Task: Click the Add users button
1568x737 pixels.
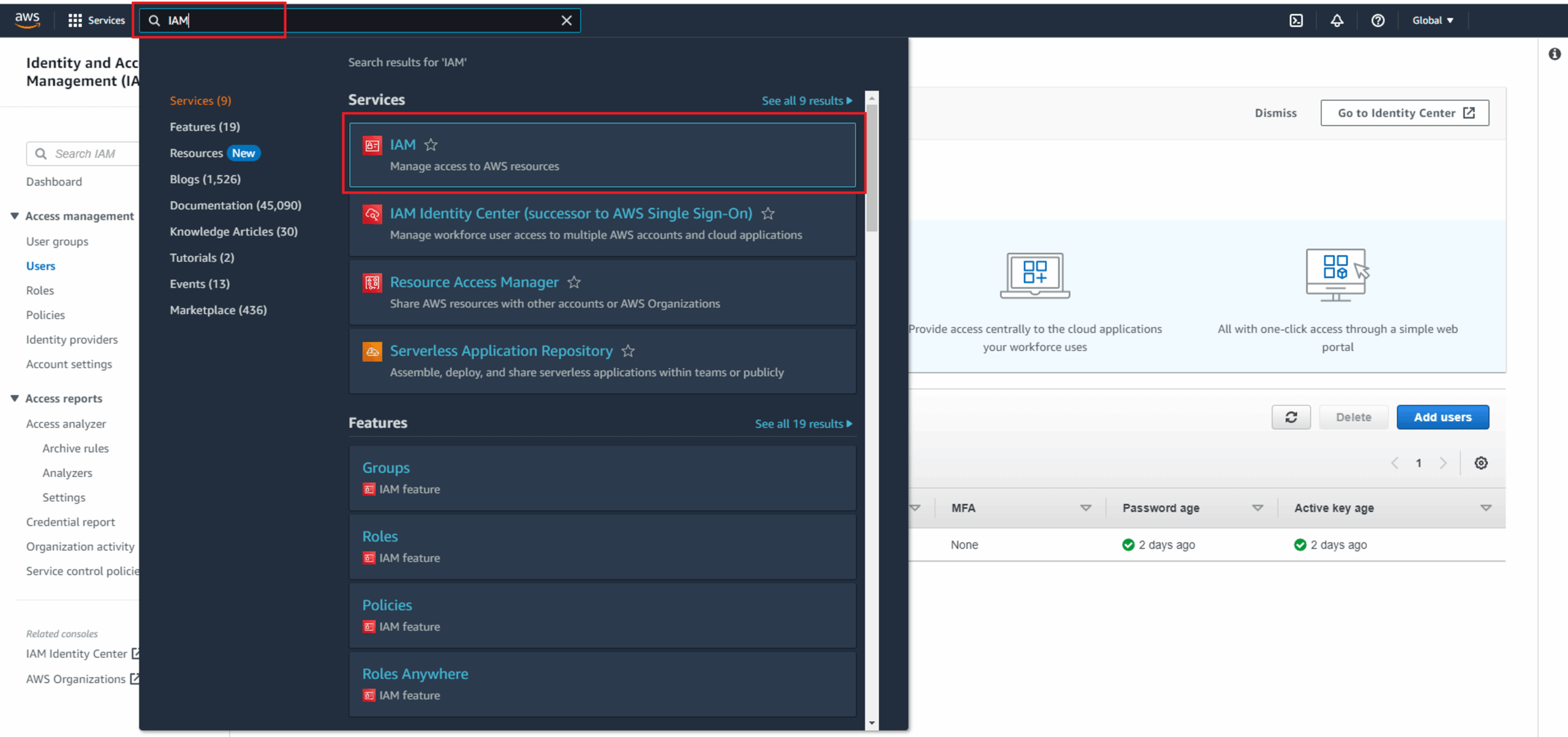Action: [x=1442, y=417]
